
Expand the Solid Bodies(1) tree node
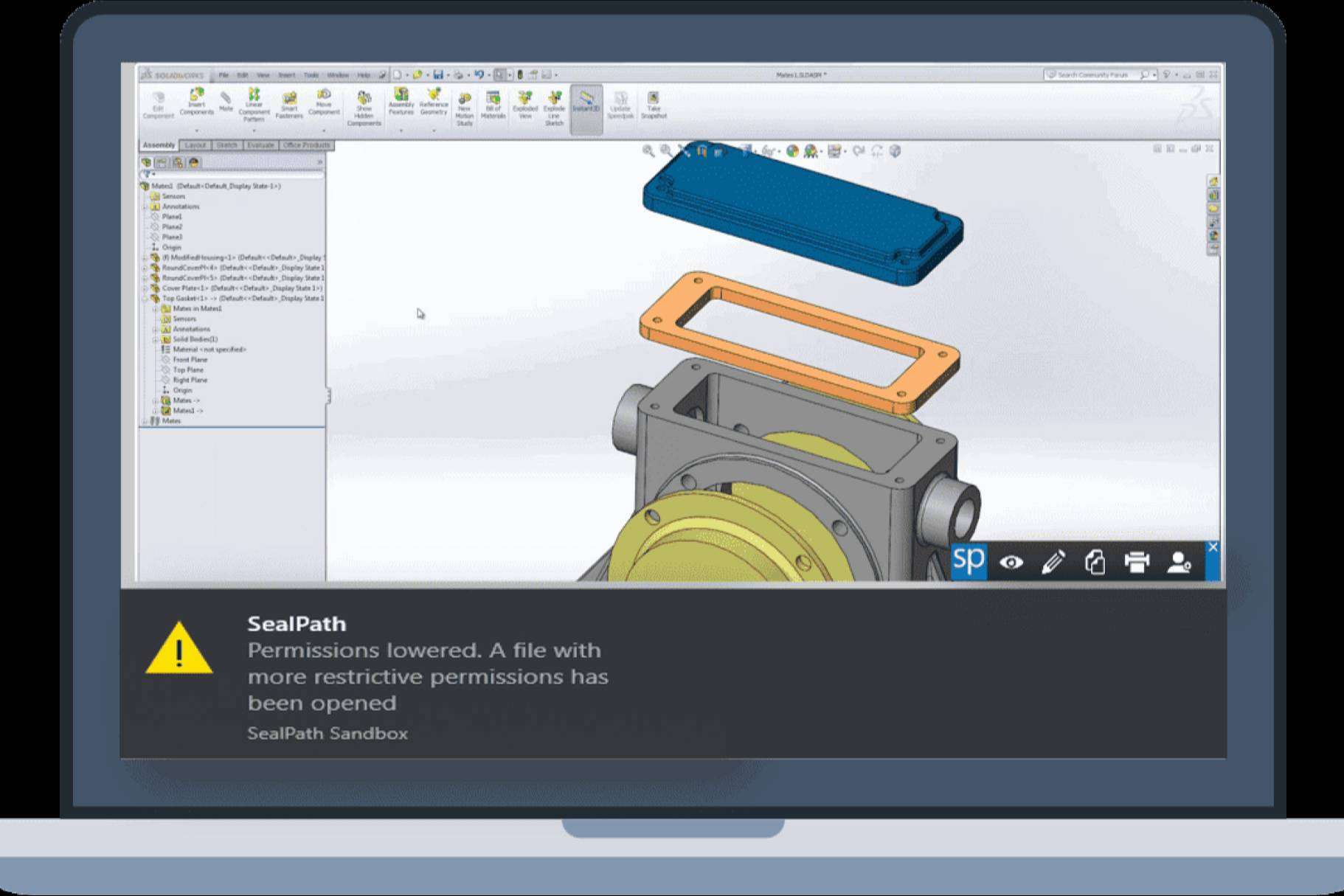tap(155, 339)
